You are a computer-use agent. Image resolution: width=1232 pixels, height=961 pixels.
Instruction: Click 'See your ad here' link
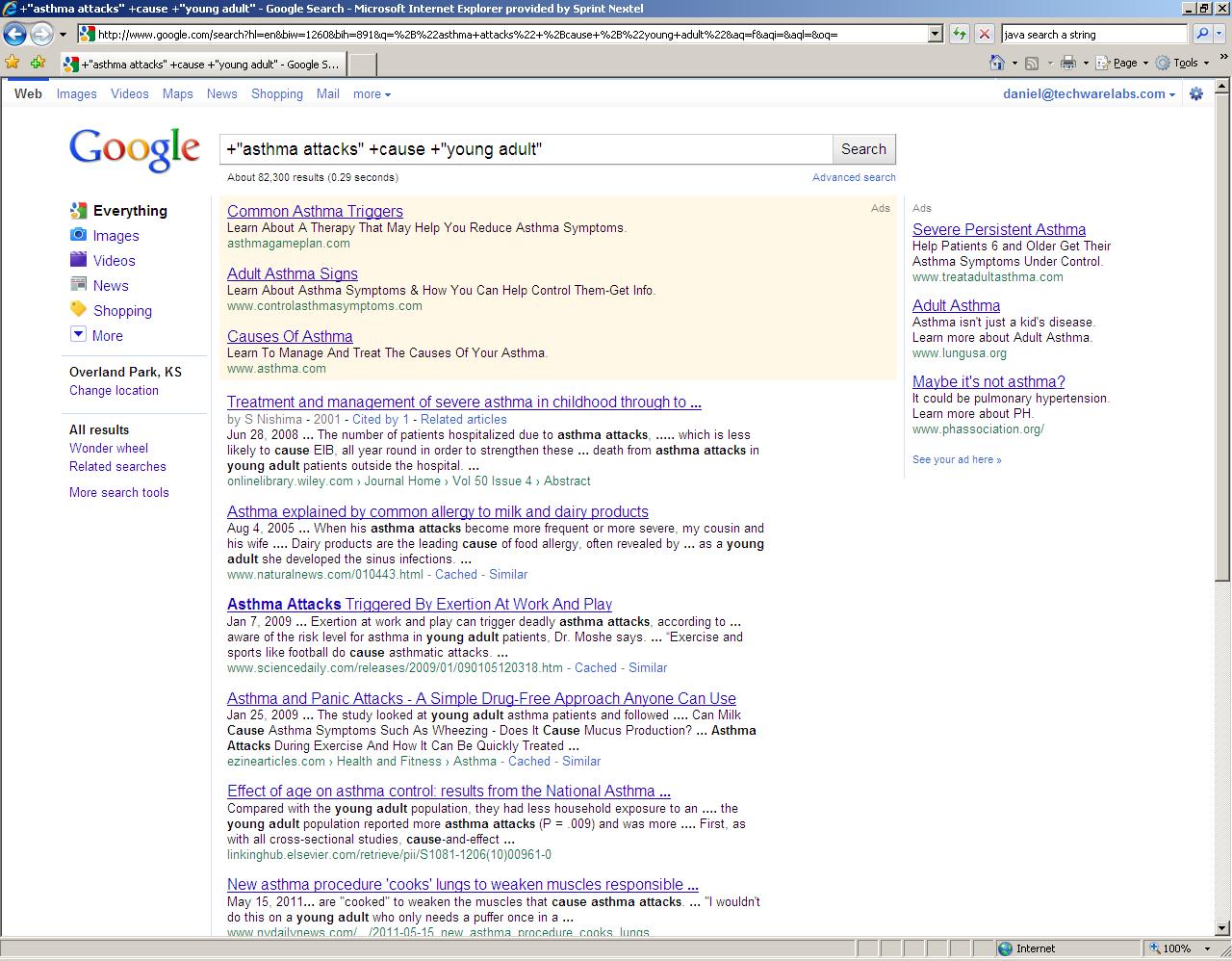(957, 460)
